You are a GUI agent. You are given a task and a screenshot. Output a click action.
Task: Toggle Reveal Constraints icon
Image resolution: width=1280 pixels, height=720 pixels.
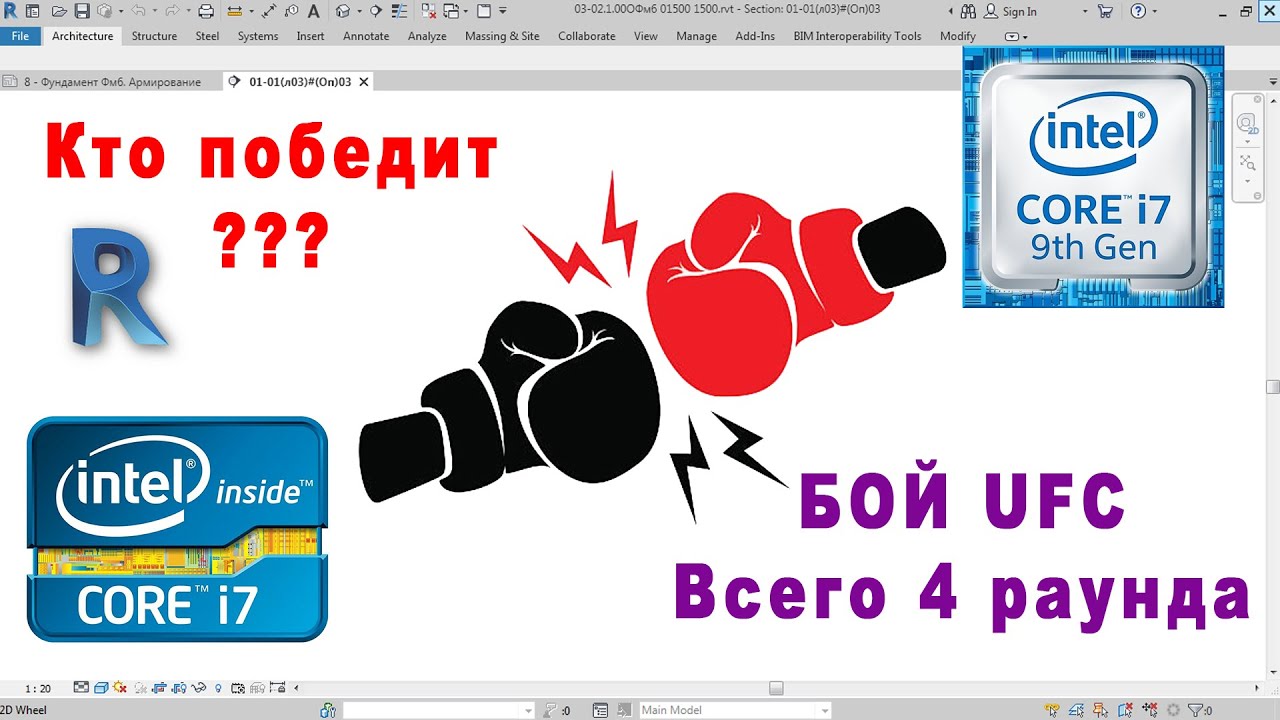point(277,688)
